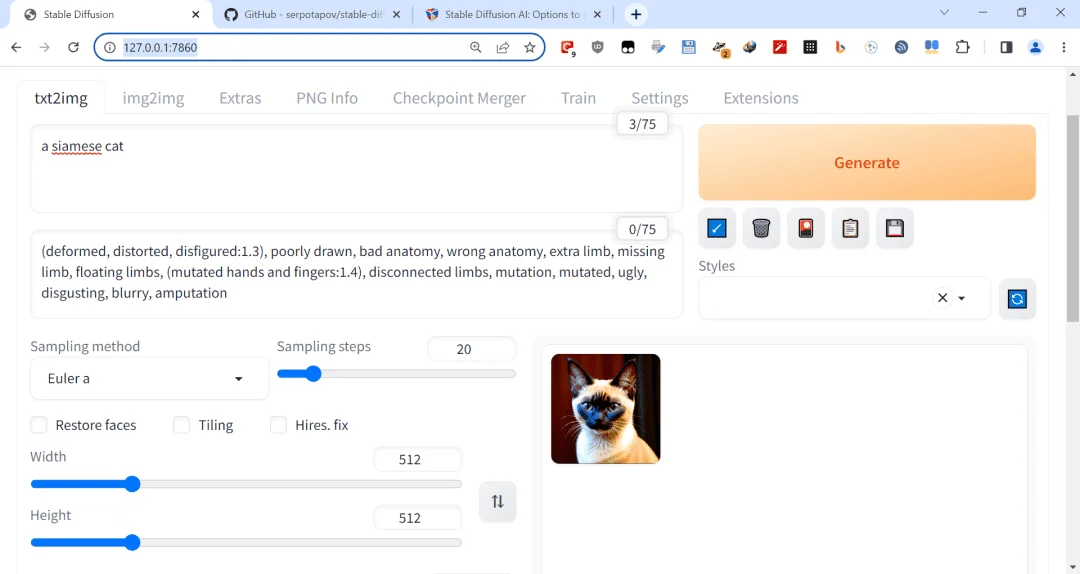Click the site information icon in address bar

tap(110, 48)
